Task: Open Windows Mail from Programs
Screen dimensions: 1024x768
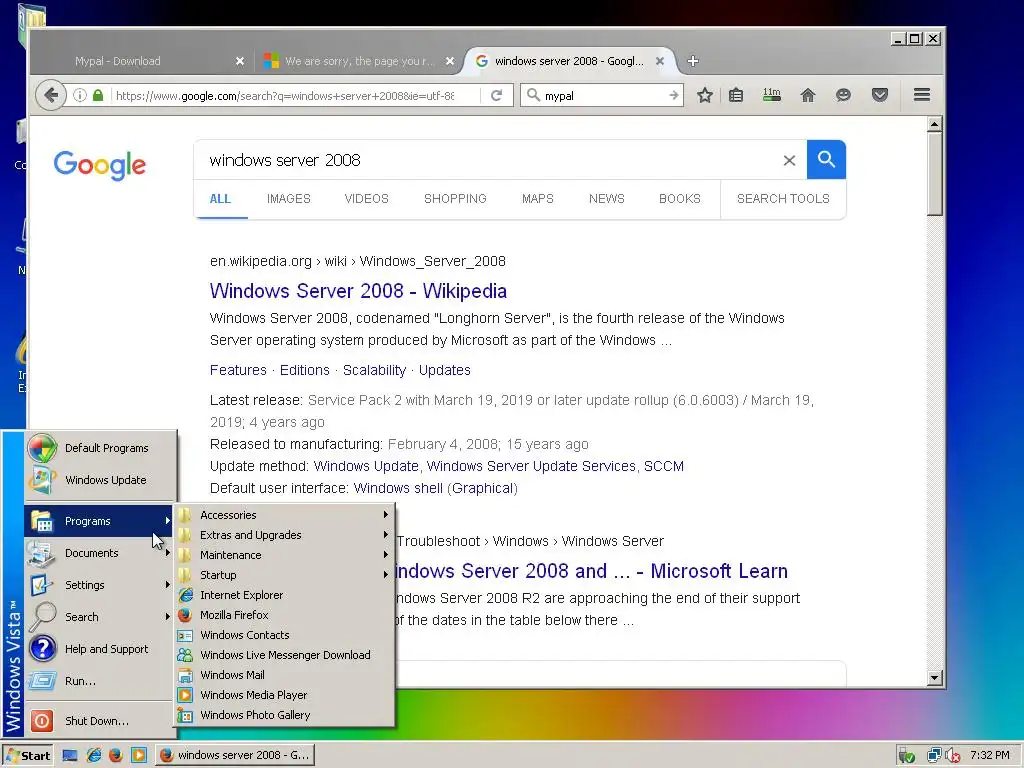Action: pos(285,675)
